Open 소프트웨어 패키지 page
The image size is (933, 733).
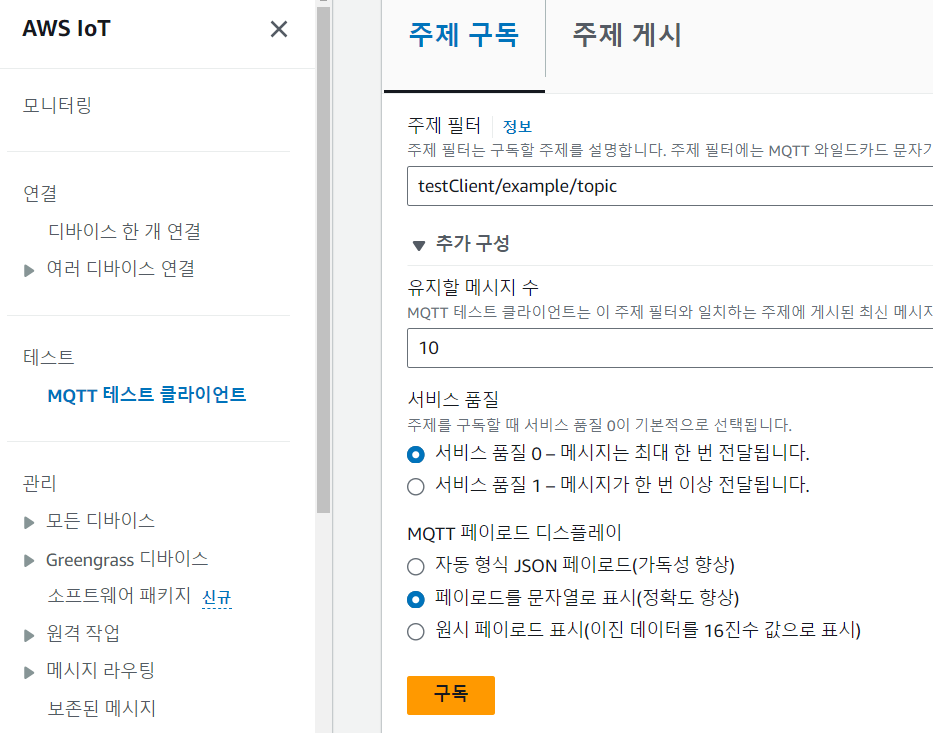click(119, 595)
